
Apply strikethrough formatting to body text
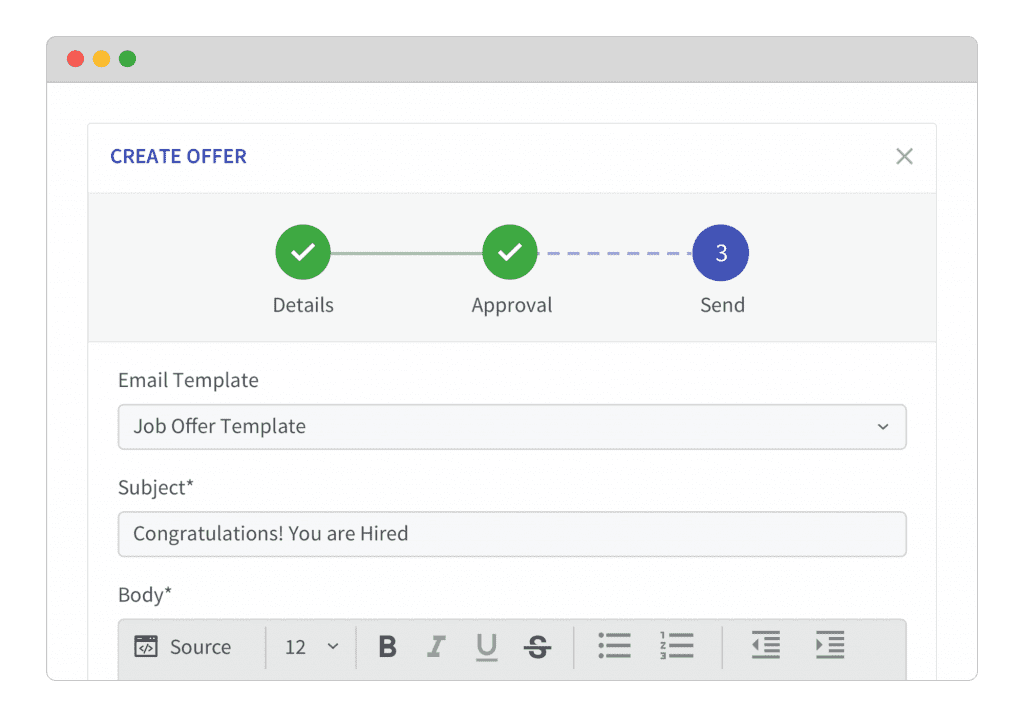(x=538, y=647)
